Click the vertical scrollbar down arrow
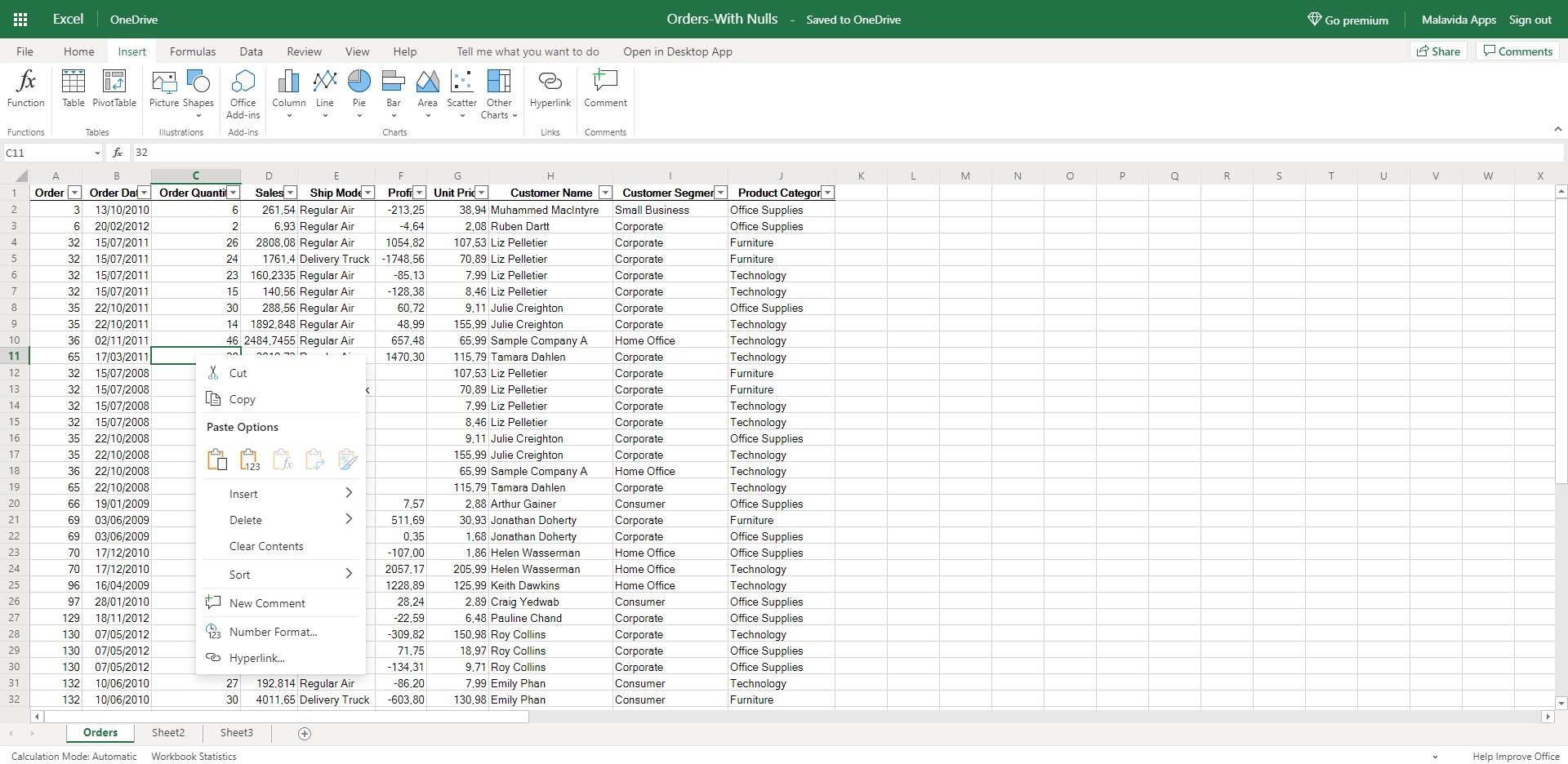This screenshot has width=1568, height=764. [x=1561, y=703]
